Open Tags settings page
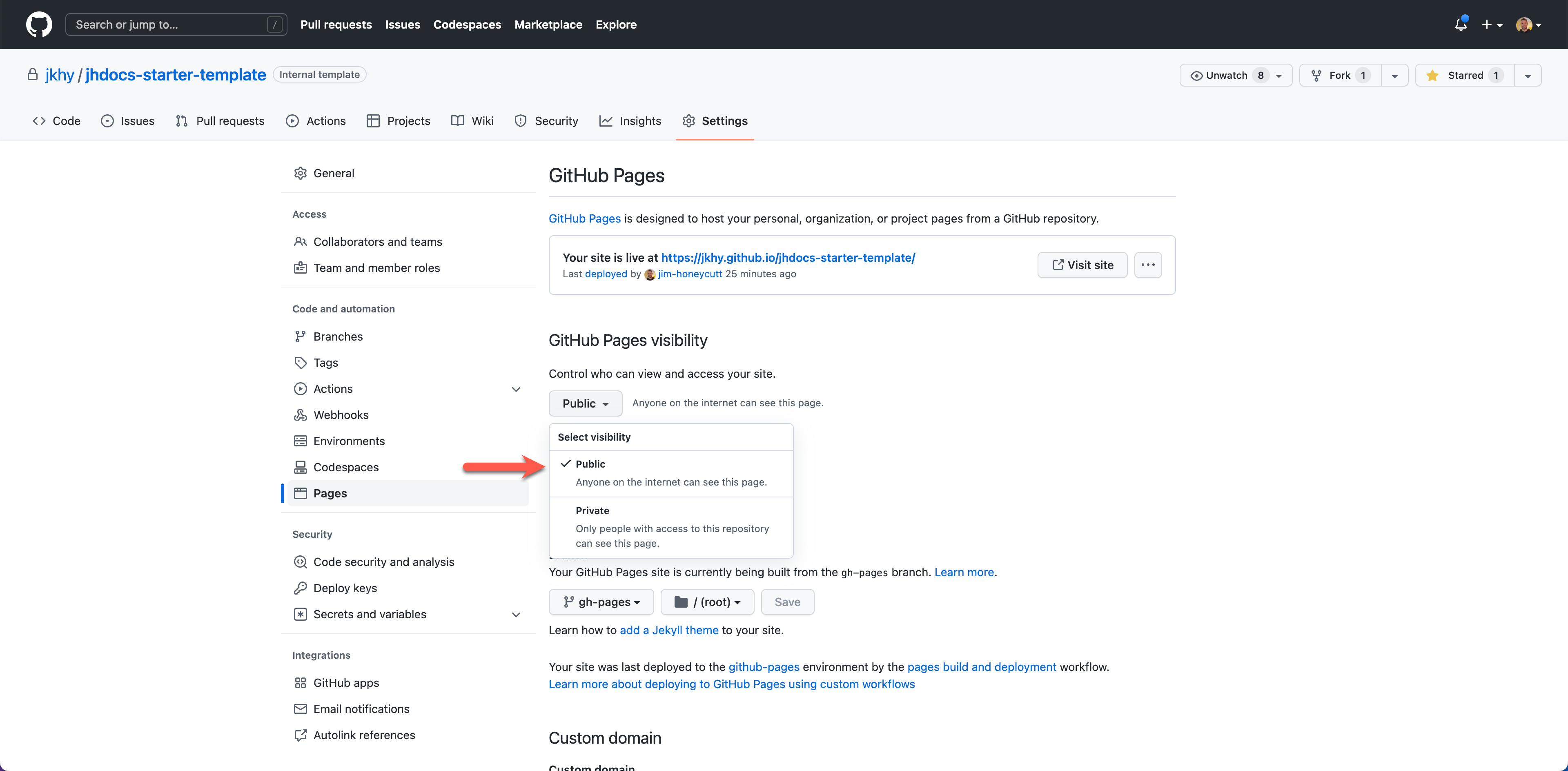 coord(325,363)
